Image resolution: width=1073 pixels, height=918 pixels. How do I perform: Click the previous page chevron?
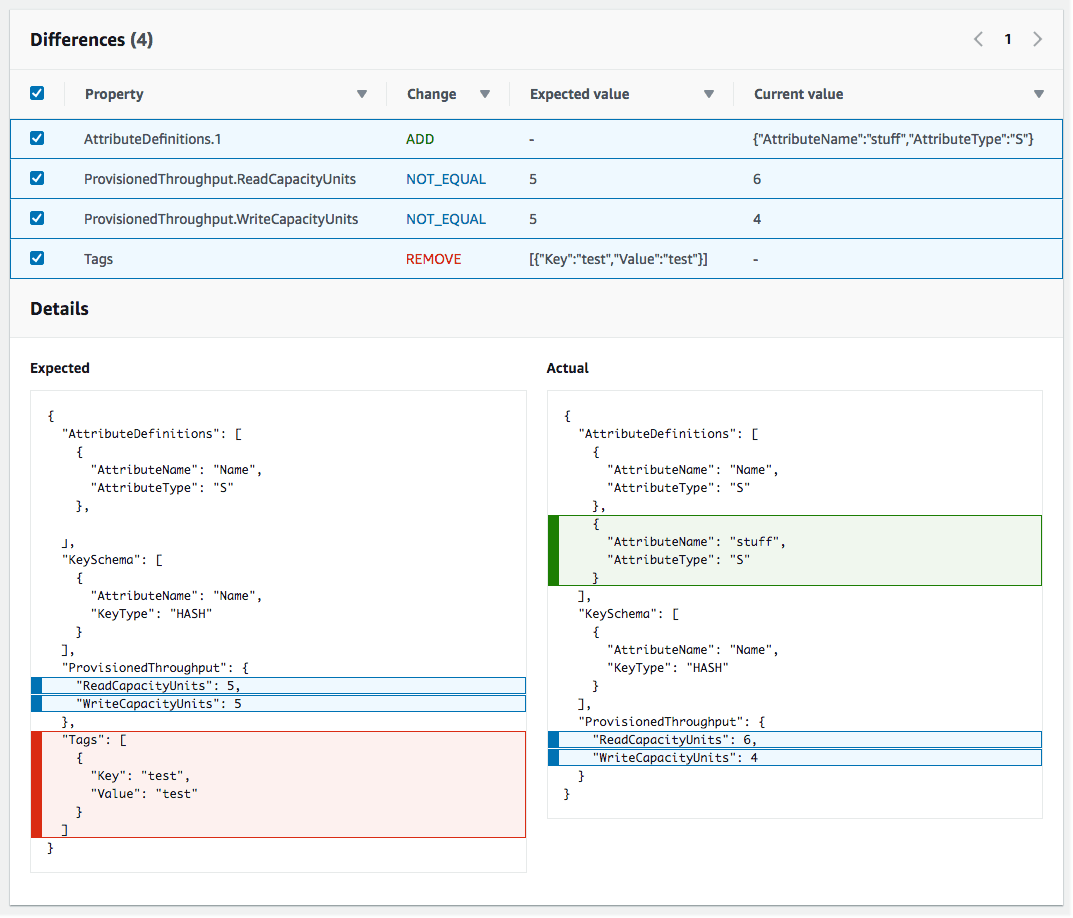point(977,39)
